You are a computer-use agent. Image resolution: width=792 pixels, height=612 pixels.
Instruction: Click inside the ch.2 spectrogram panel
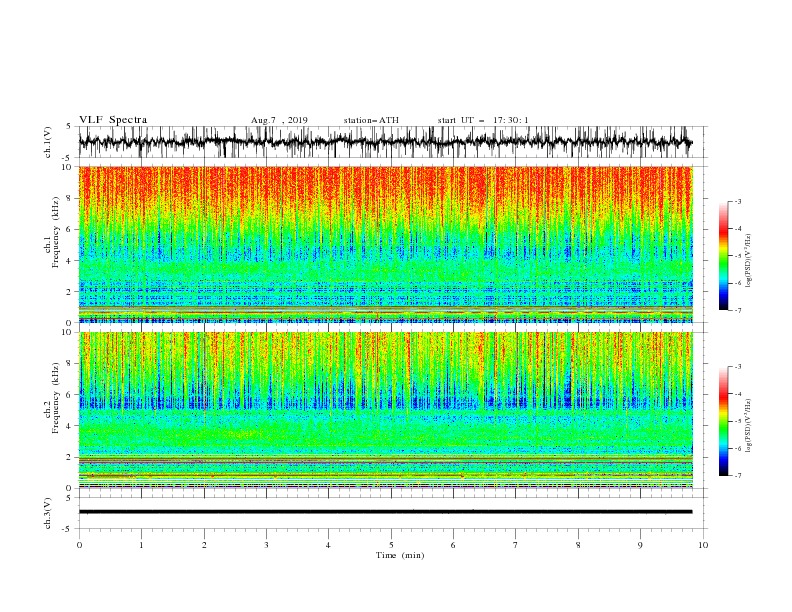(x=385, y=410)
